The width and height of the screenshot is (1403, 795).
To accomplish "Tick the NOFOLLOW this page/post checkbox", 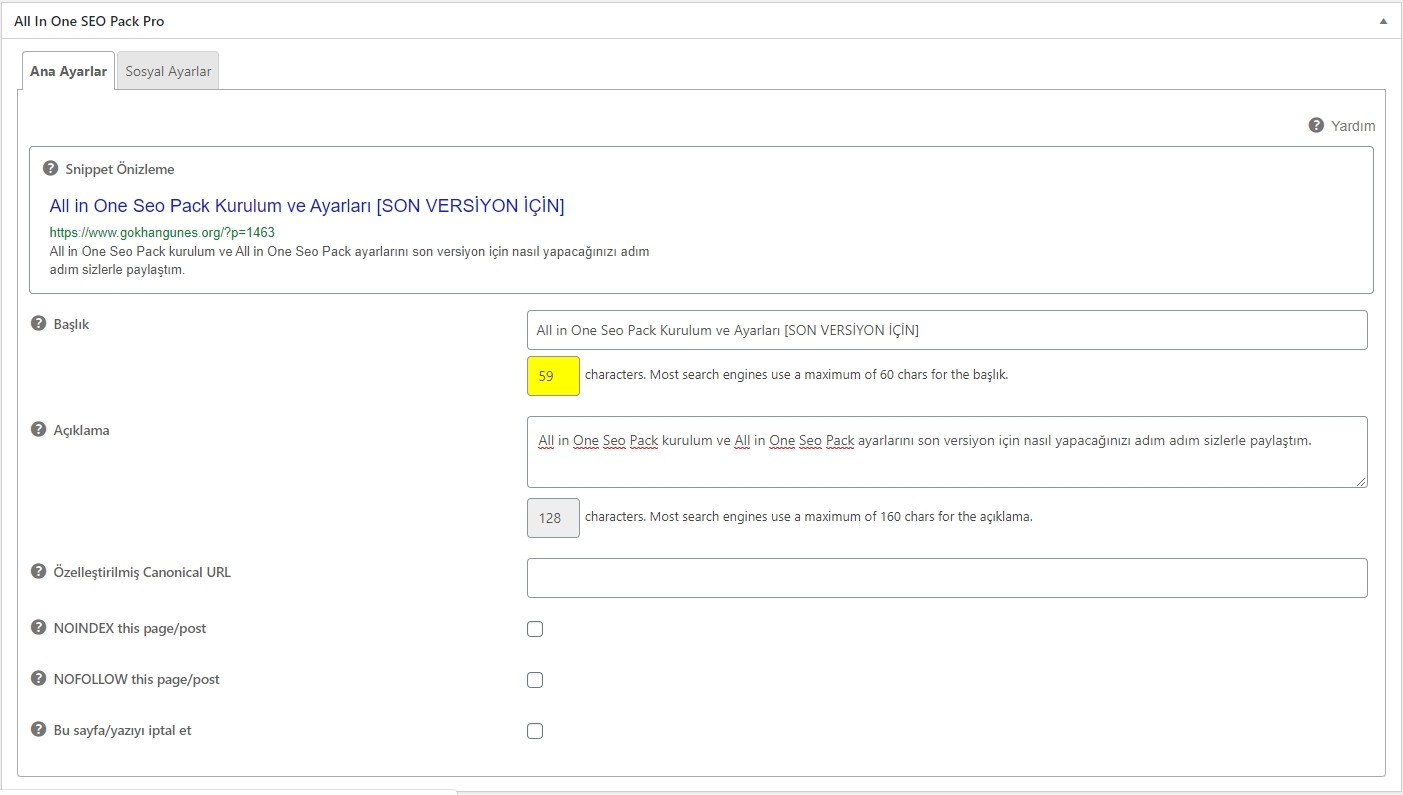I will pos(535,680).
